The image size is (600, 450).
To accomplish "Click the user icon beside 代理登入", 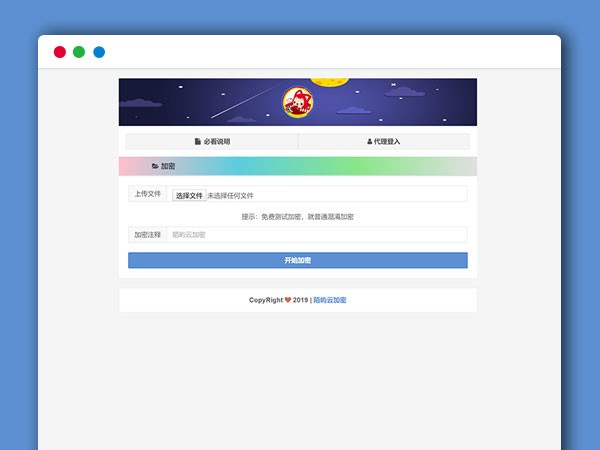I will coord(370,142).
